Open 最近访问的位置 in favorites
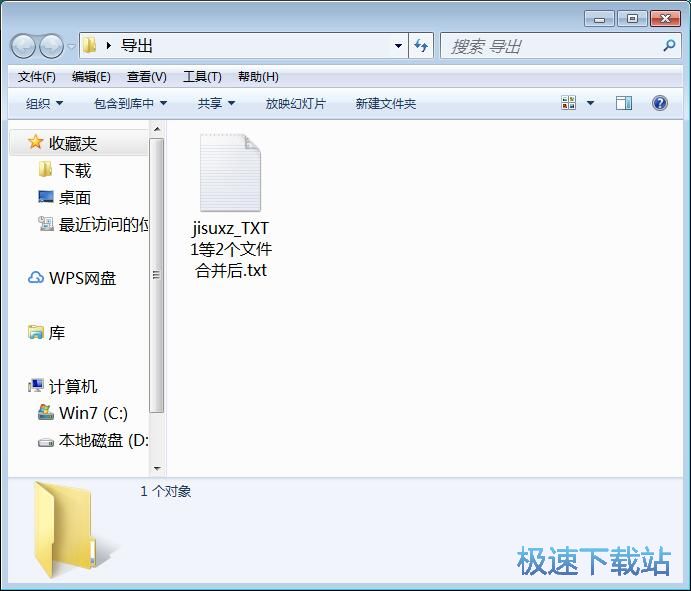Screen dimensions: 691x591 (x=104, y=224)
